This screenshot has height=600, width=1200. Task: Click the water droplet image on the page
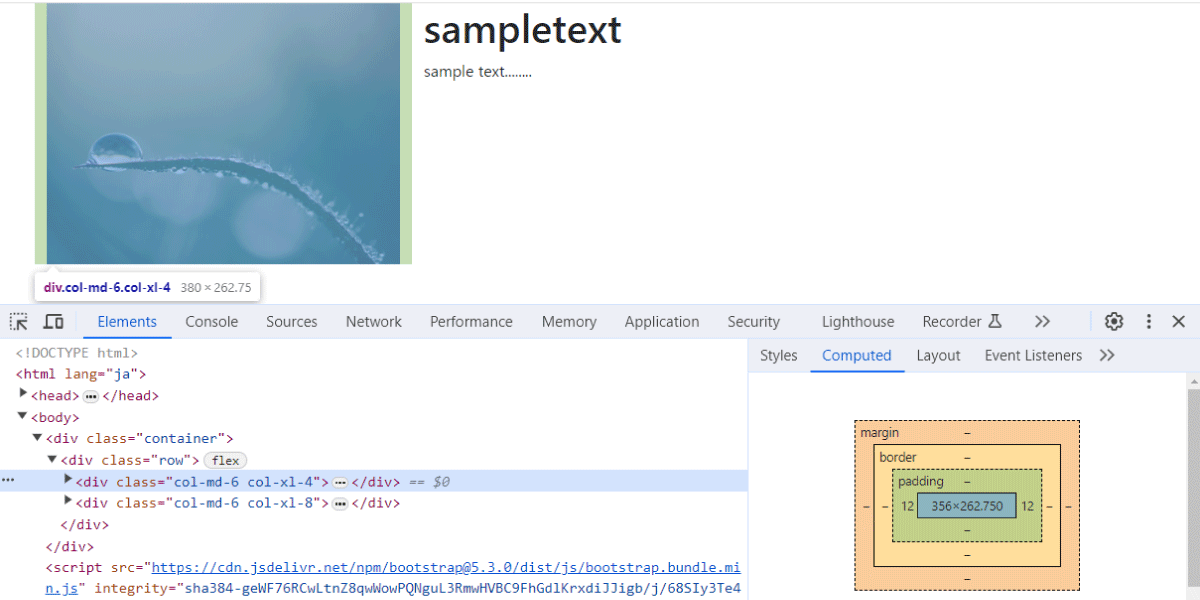223,133
